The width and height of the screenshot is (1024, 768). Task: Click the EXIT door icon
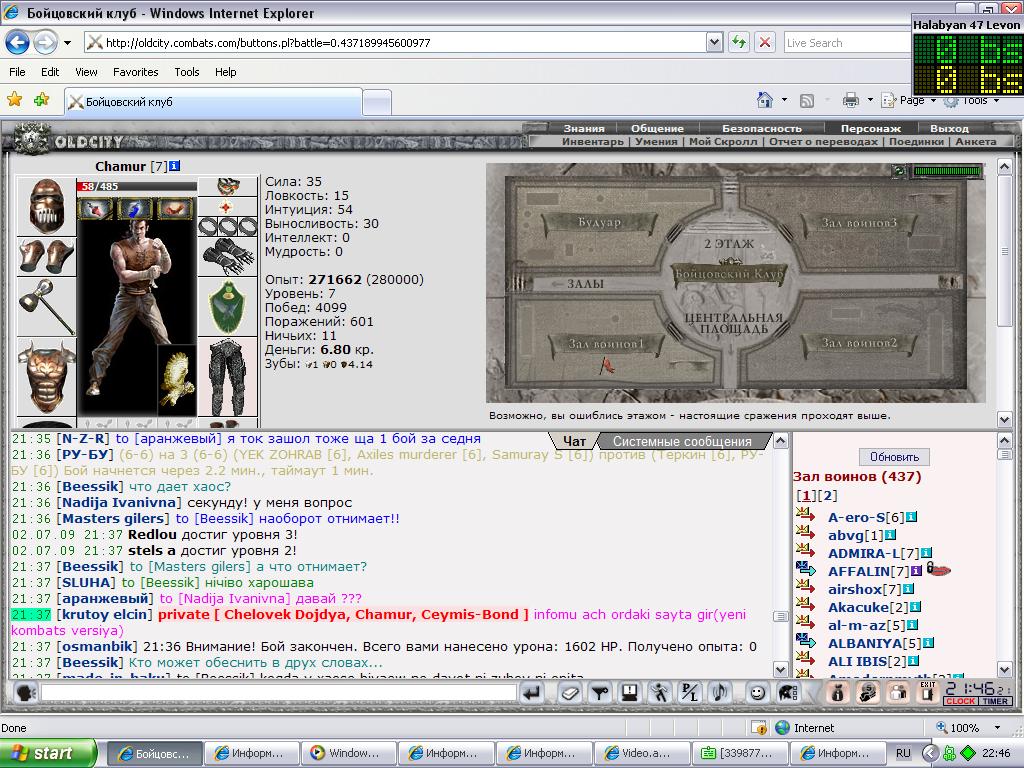[x=928, y=692]
